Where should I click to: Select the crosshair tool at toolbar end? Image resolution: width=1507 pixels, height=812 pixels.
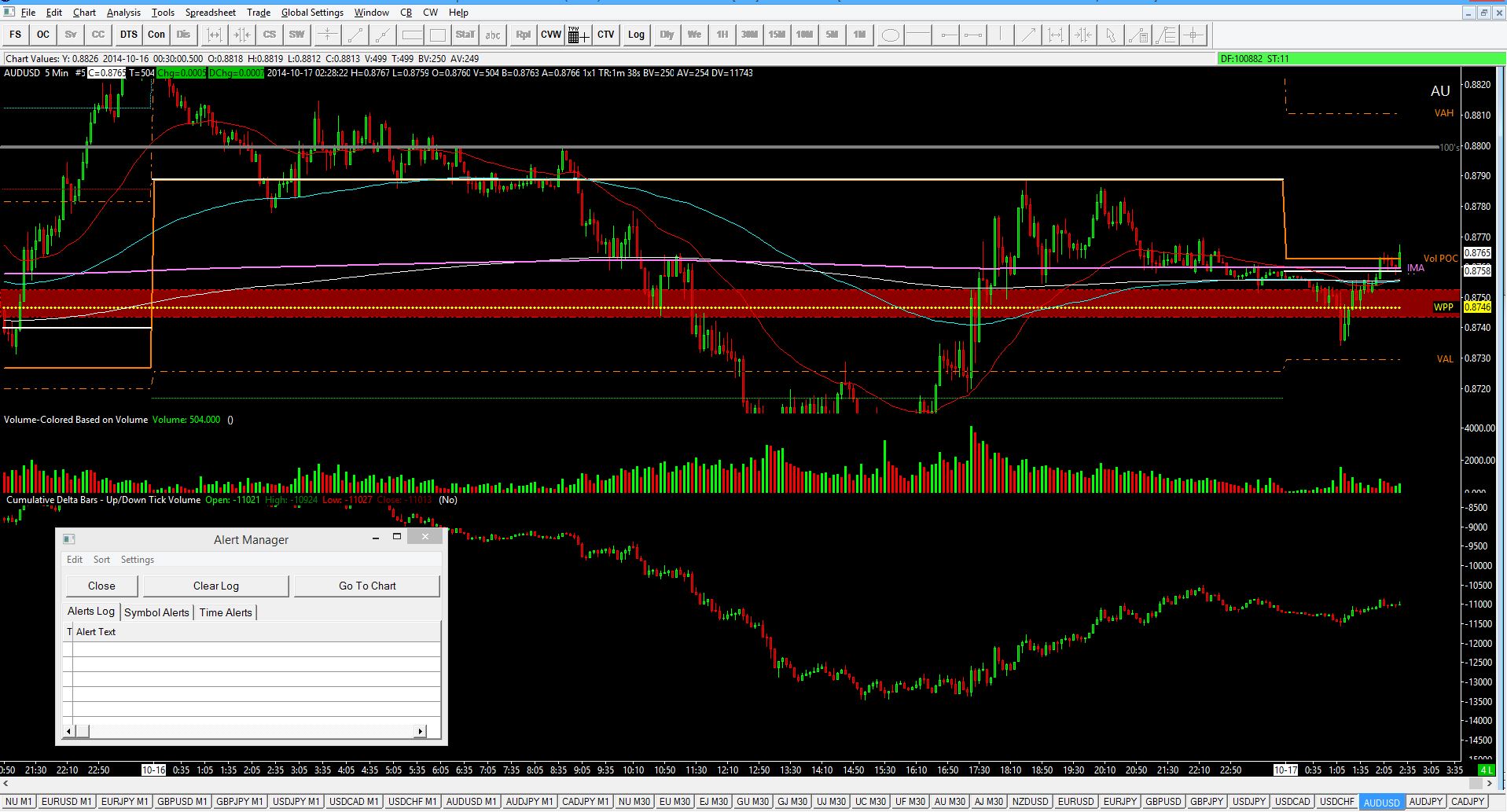click(x=1193, y=35)
